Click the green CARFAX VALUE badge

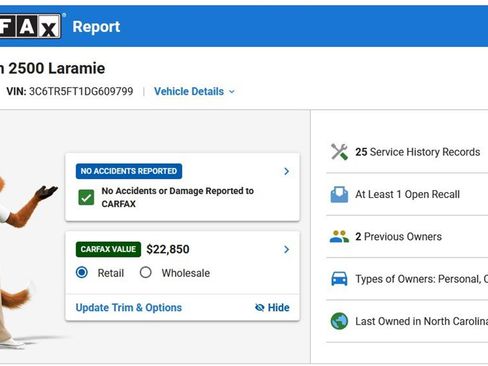(x=108, y=249)
